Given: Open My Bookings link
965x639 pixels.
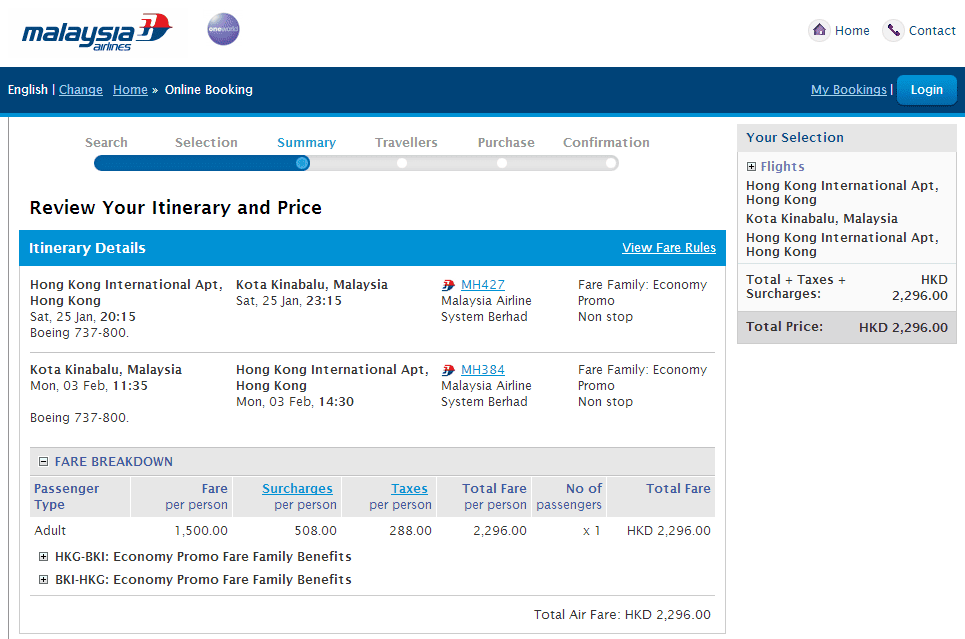Looking at the screenshot, I should (x=848, y=90).
